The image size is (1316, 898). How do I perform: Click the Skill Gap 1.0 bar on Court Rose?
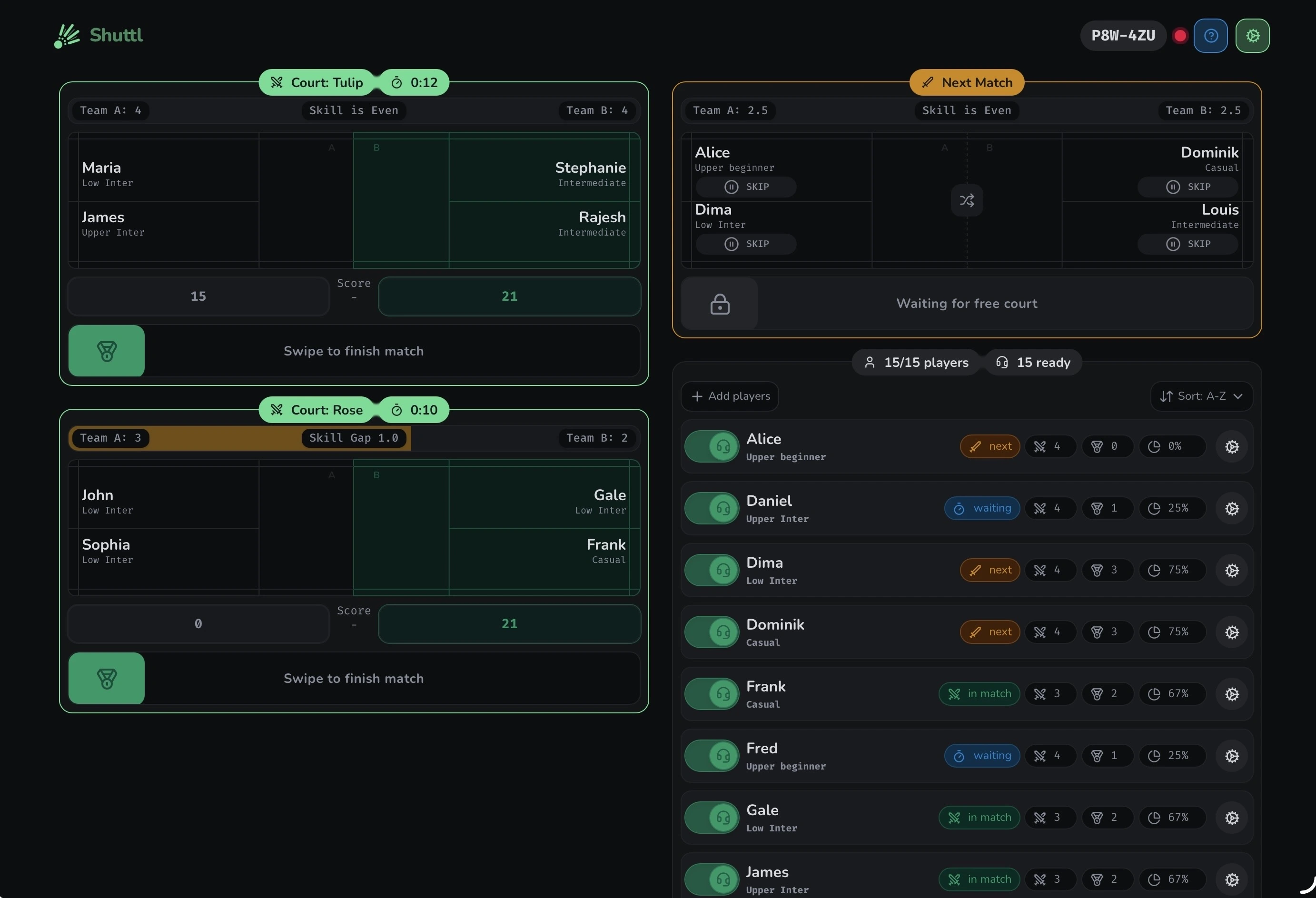(x=353, y=438)
